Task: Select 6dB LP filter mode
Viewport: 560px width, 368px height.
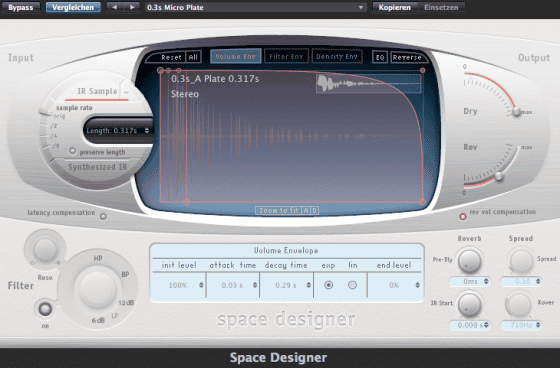Action: pos(98,320)
